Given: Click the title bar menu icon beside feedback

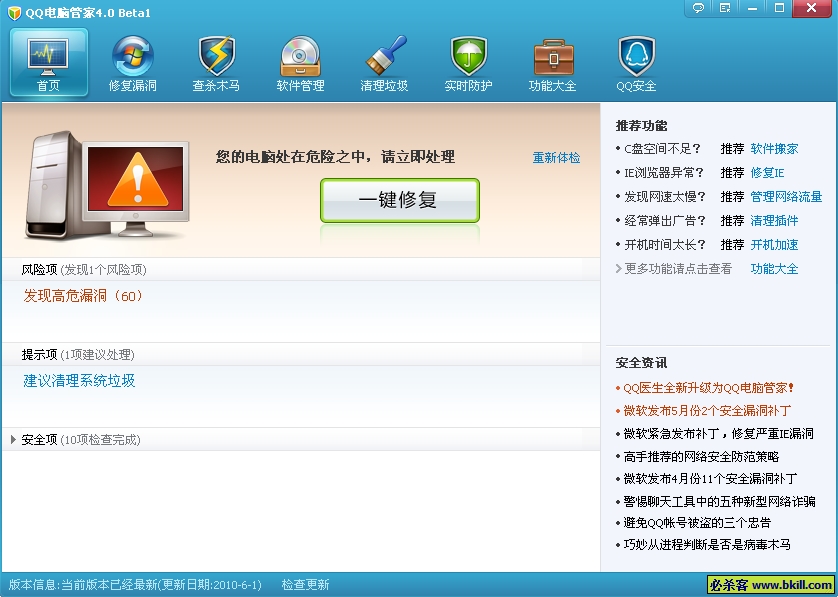Looking at the screenshot, I should click(725, 8).
